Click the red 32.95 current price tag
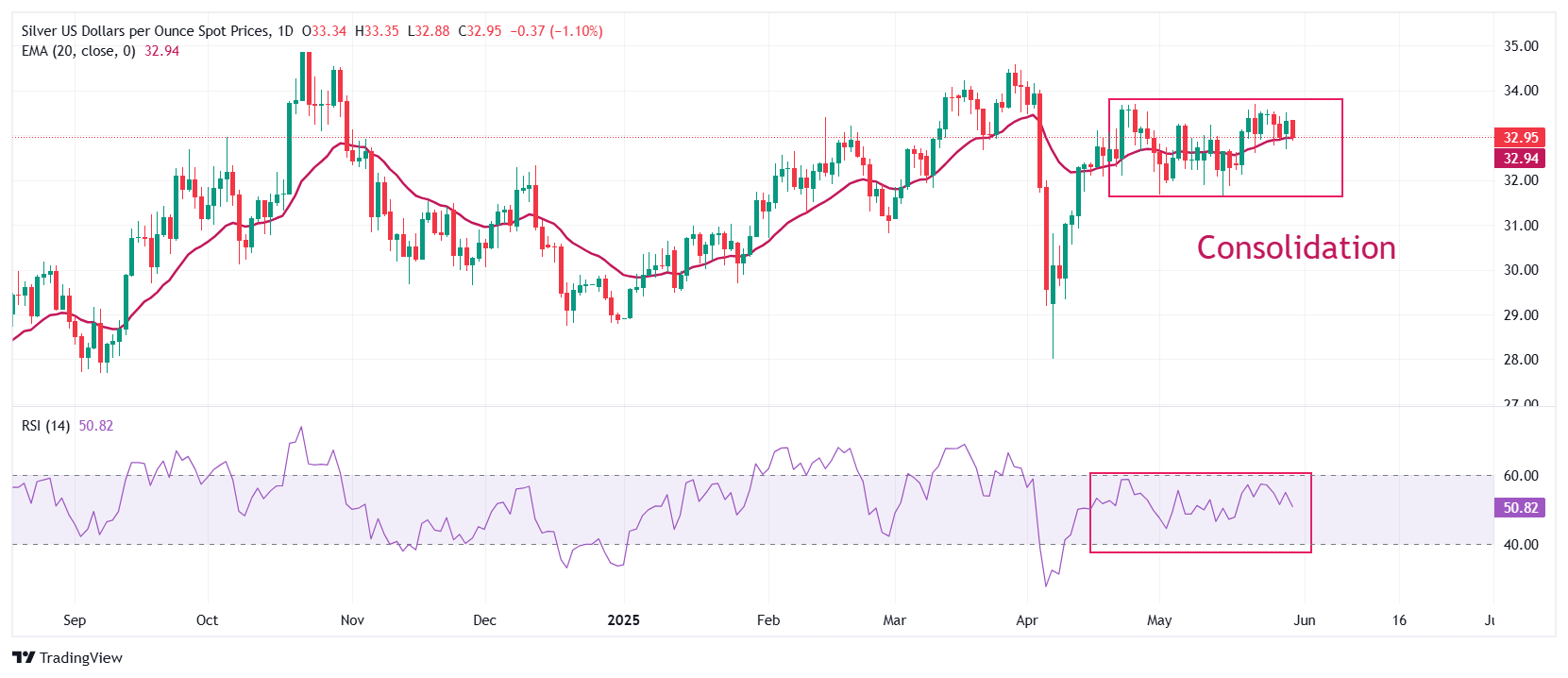1568x678 pixels. pyautogui.click(x=1520, y=138)
